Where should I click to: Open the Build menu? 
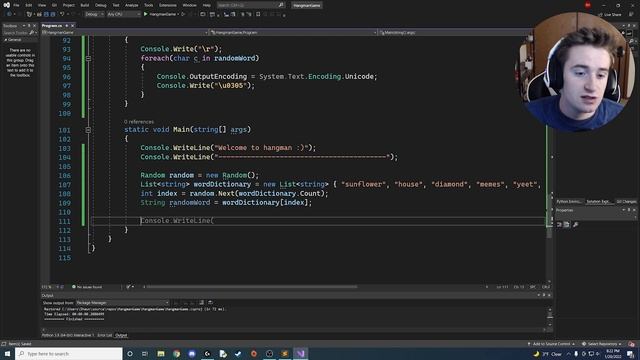click(x=84, y=5)
